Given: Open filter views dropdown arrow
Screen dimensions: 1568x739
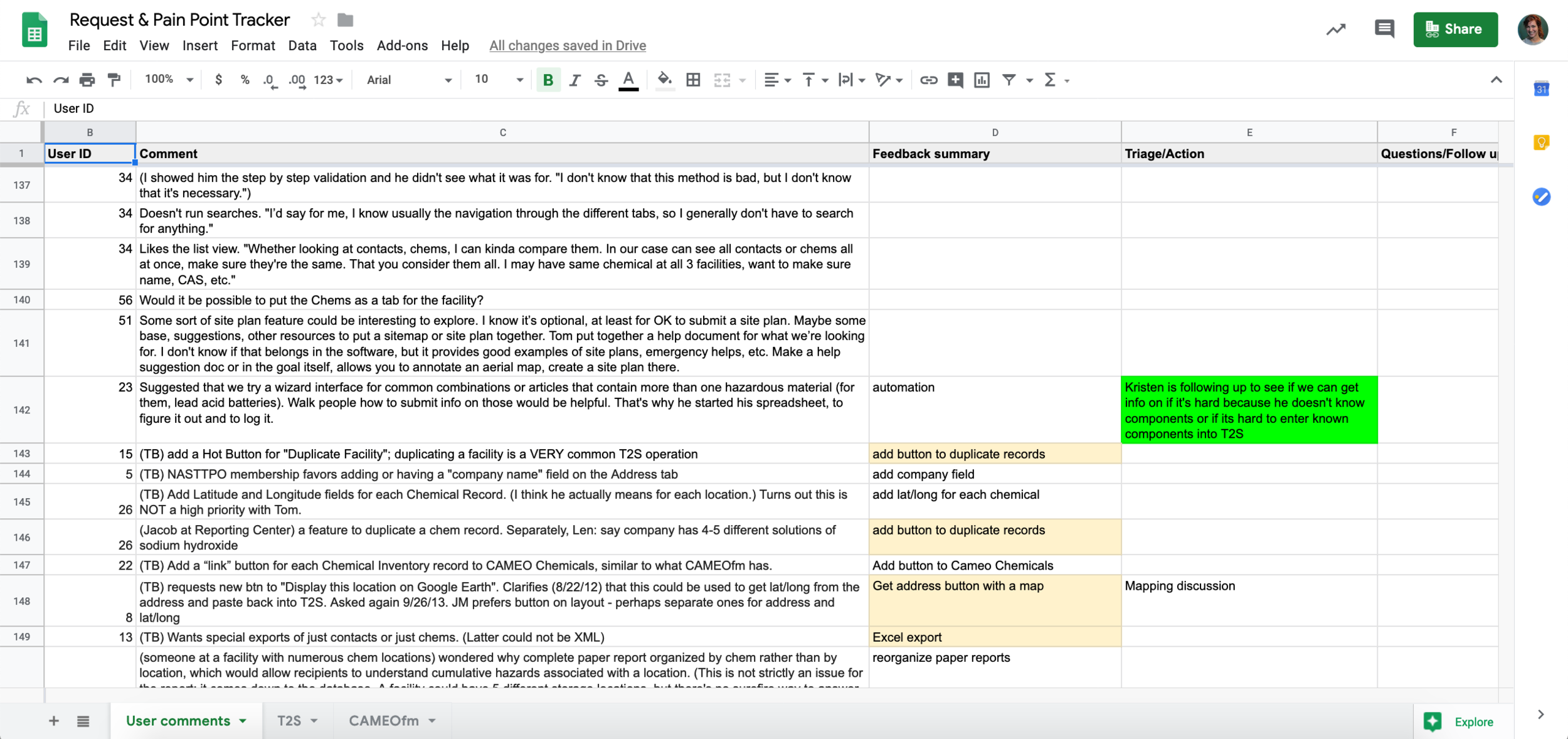Looking at the screenshot, I should pyautogui.click(x=1029, y=81).
